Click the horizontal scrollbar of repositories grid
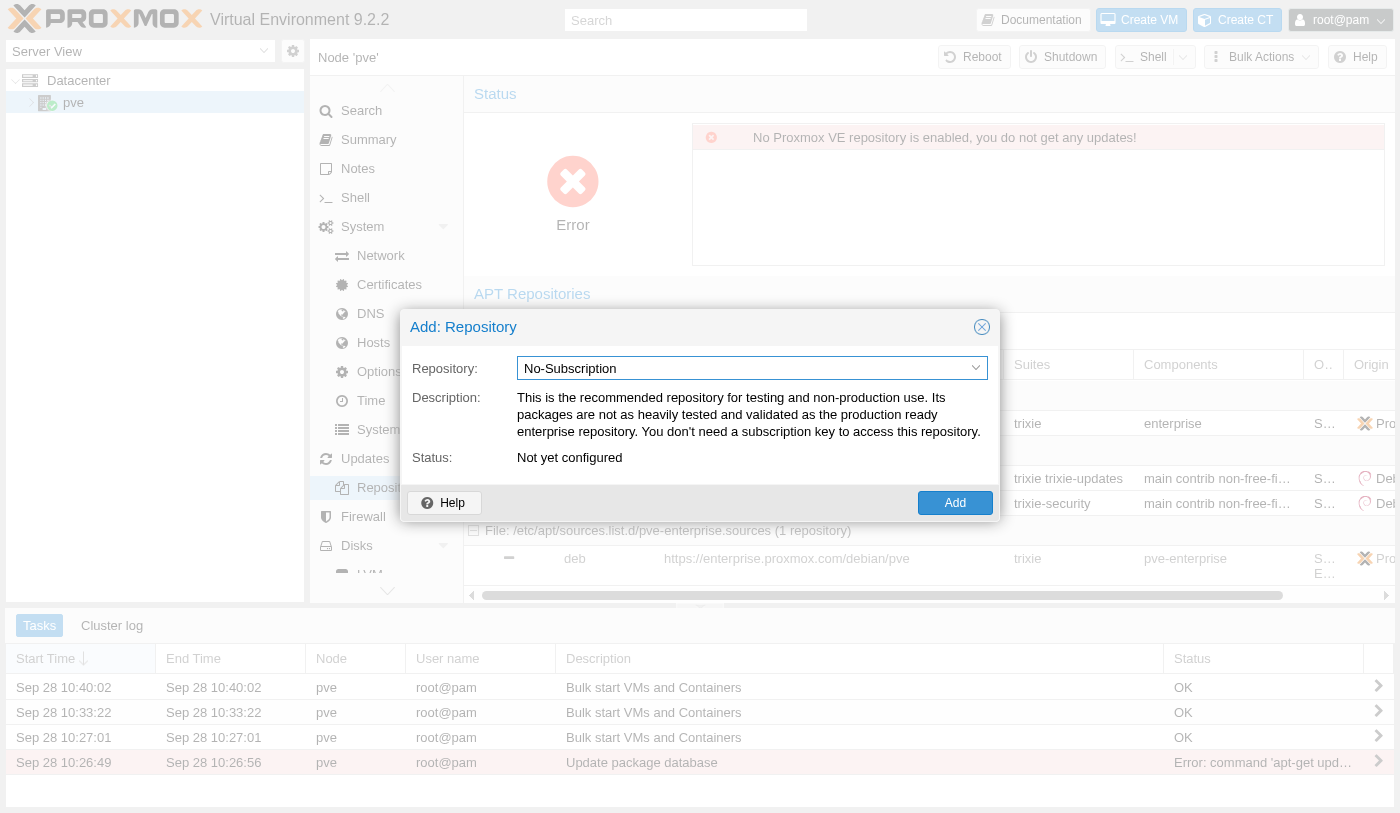Screen dimensions: 1400x813 (882, 595)
